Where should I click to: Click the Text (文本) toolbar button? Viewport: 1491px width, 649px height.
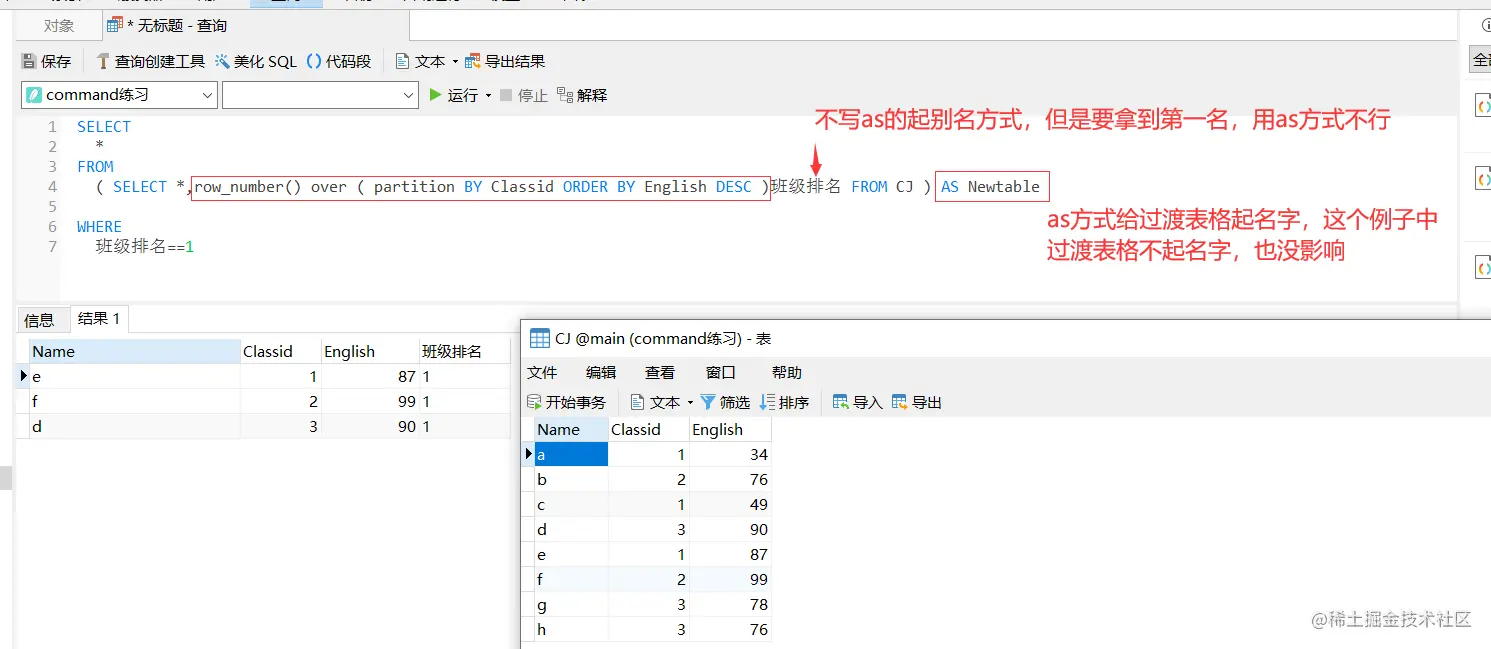tap(420, 61)
